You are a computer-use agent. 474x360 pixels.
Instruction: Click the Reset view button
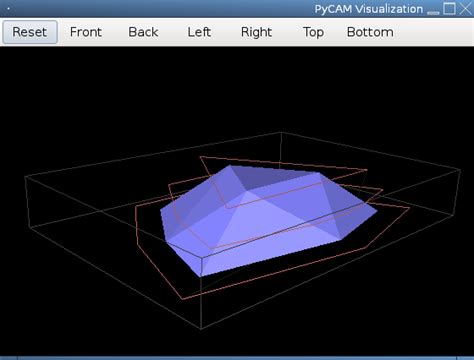point(30,32)
